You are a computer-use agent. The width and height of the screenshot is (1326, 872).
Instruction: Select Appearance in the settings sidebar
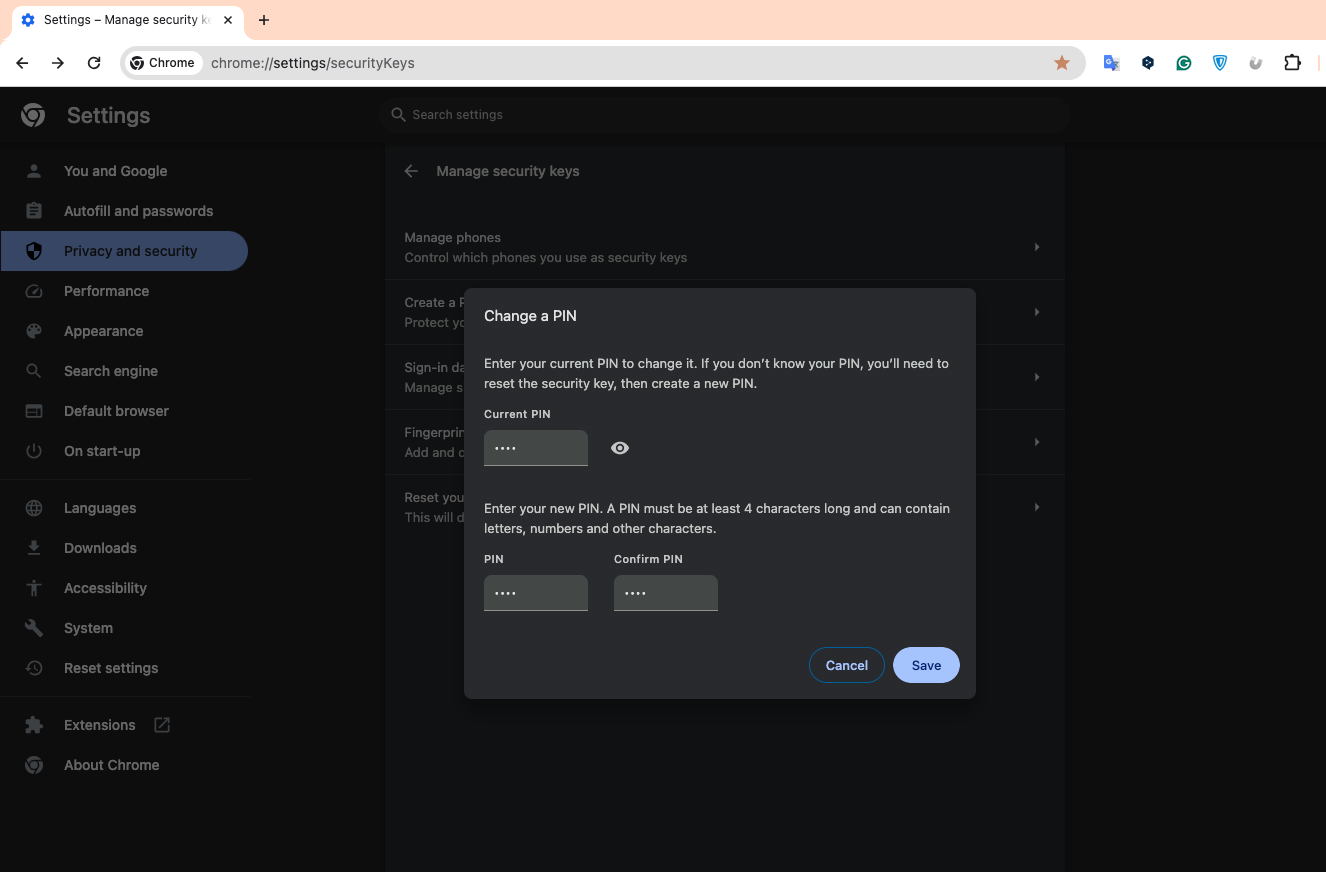pos(103,331)
